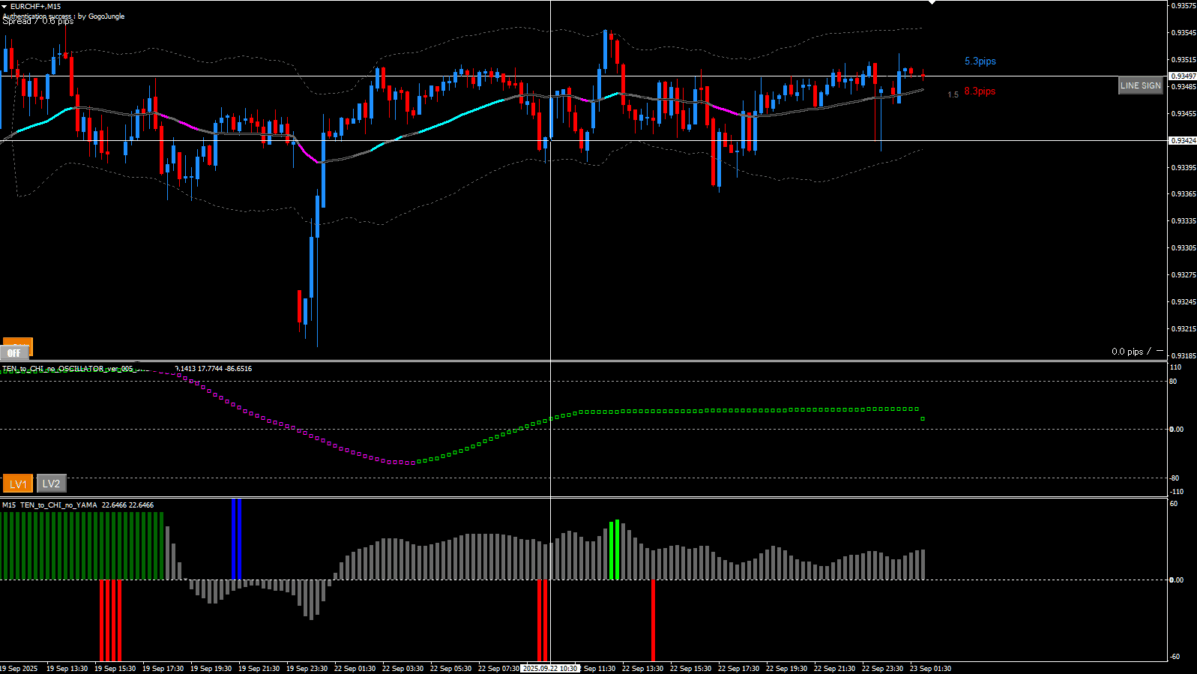Toggle the gray OFF button

(15, 352)
